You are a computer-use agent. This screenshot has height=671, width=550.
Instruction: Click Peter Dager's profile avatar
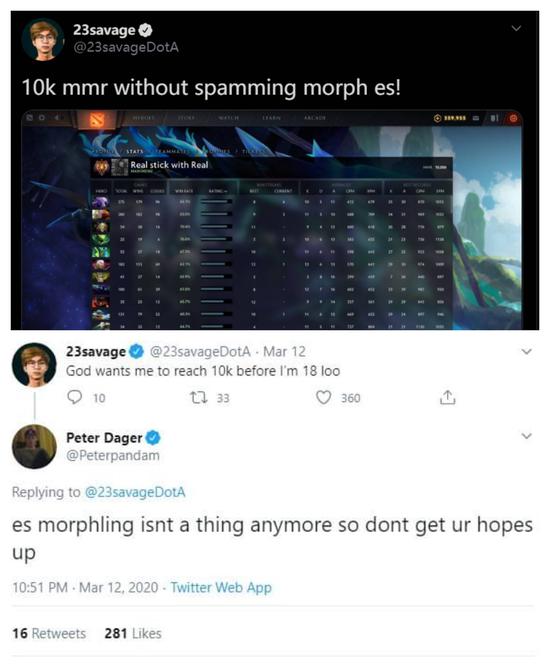click(x=34, y=447)
